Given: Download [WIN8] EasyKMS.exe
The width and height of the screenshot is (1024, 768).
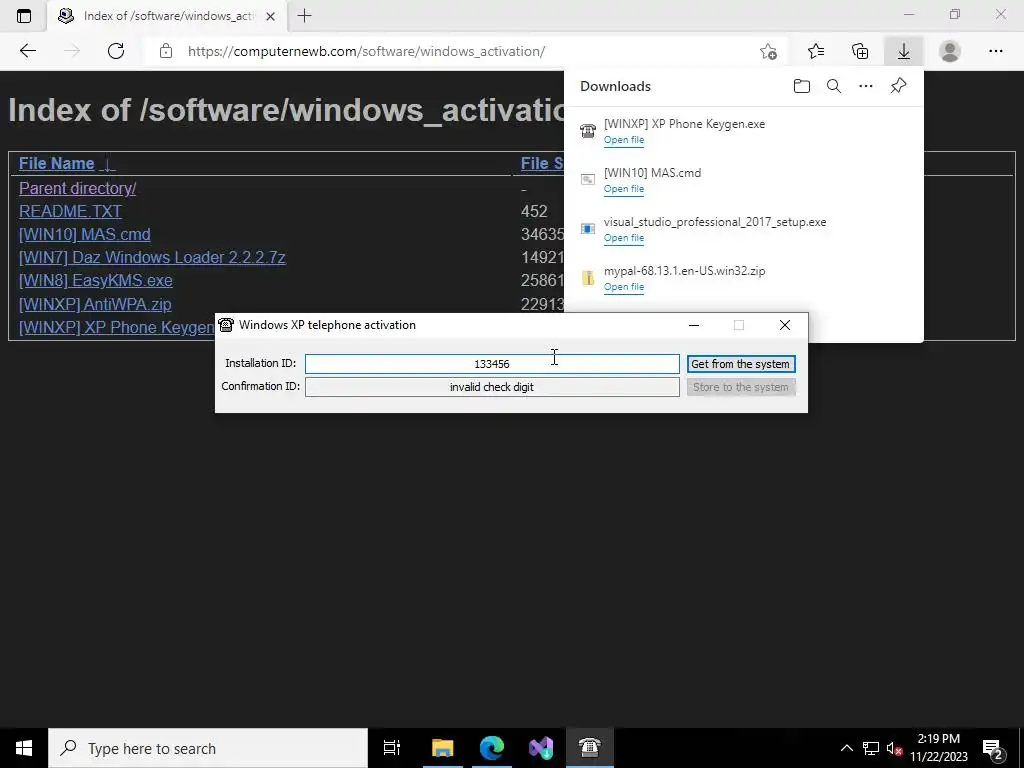Looking at the screenshot, I should tap(95, 280).
